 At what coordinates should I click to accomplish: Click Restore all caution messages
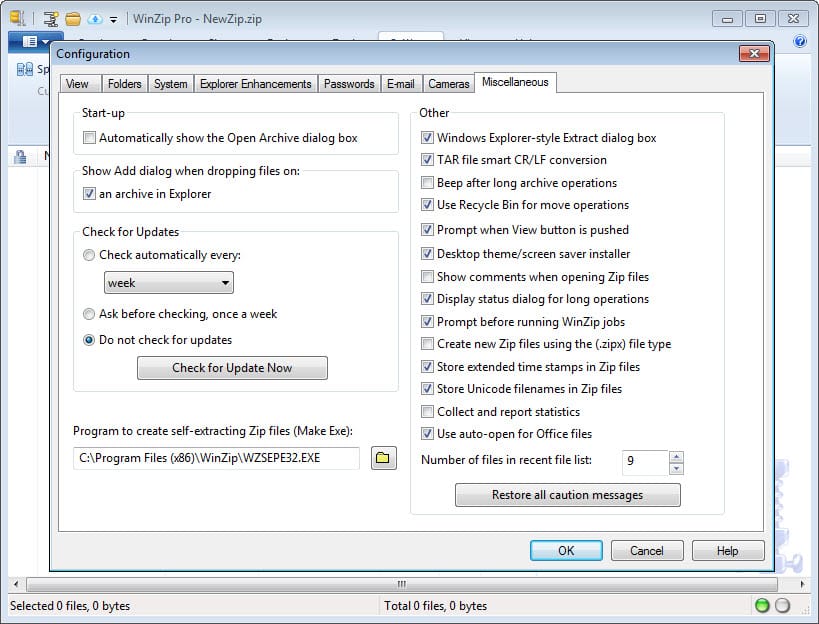[x=567, y=494]
